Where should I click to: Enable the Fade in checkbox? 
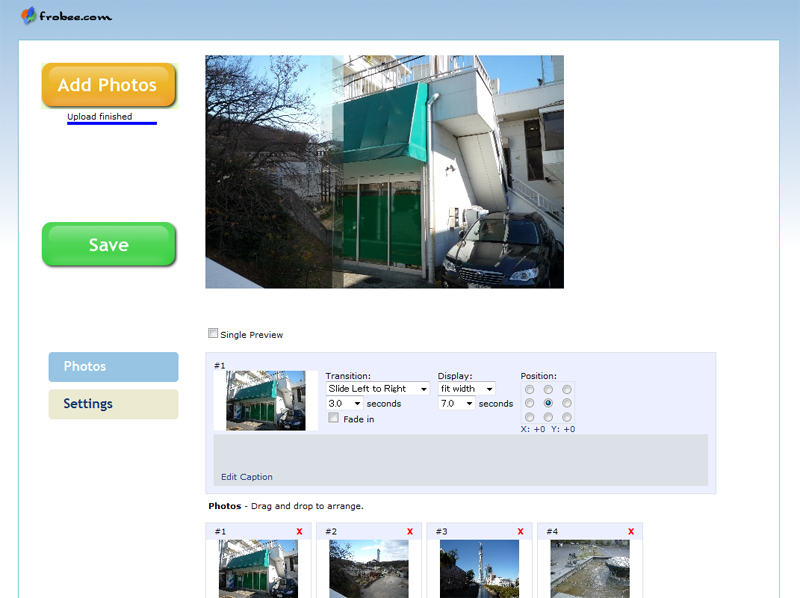coord(333,418)
